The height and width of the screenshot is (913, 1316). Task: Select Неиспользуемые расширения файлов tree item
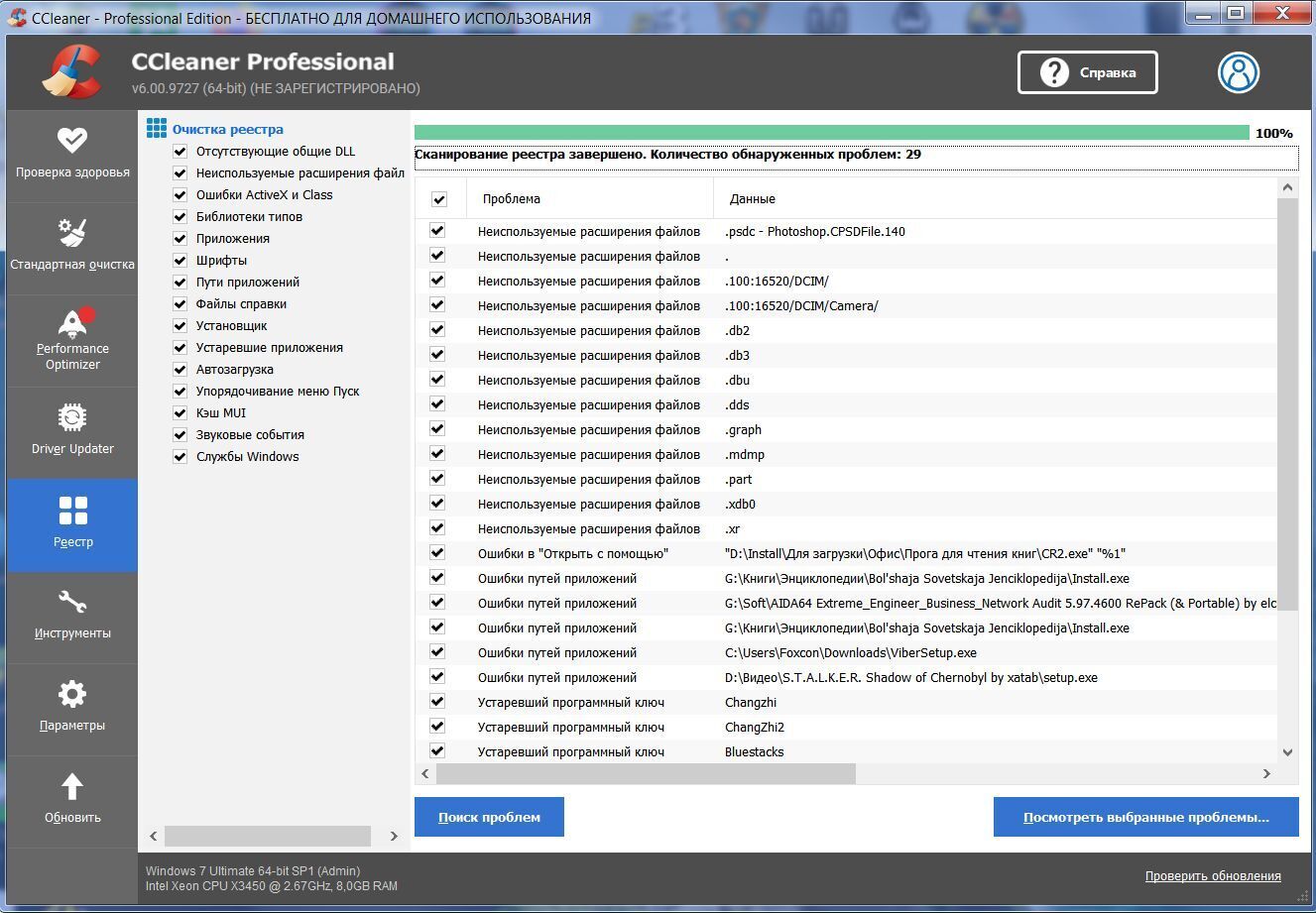coord(300,173)
